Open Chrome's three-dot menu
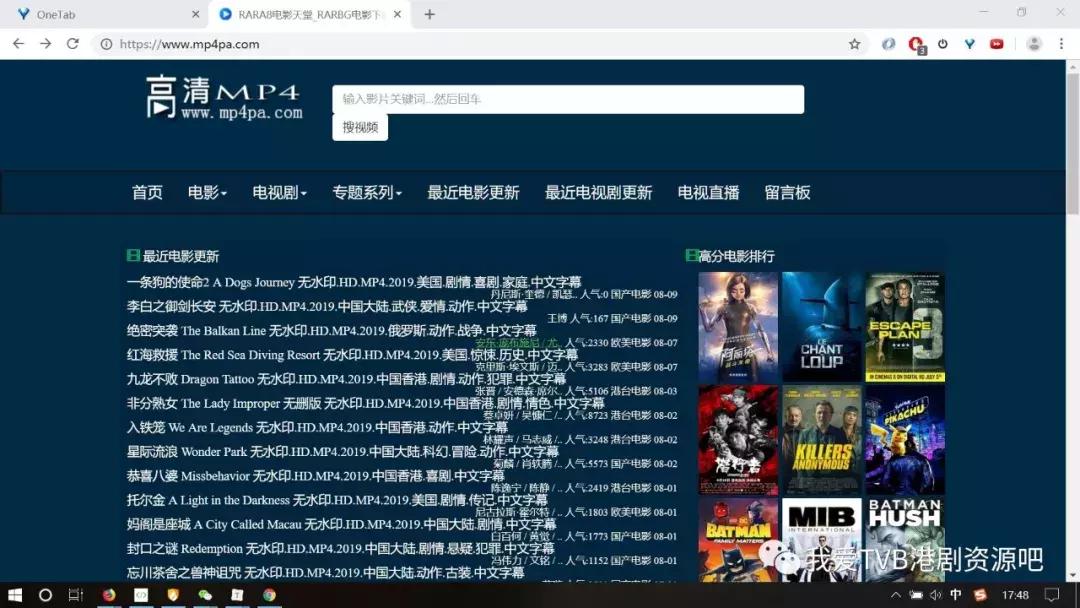Viewport: 1080px width, 608px height. (x=1062, y=44)
